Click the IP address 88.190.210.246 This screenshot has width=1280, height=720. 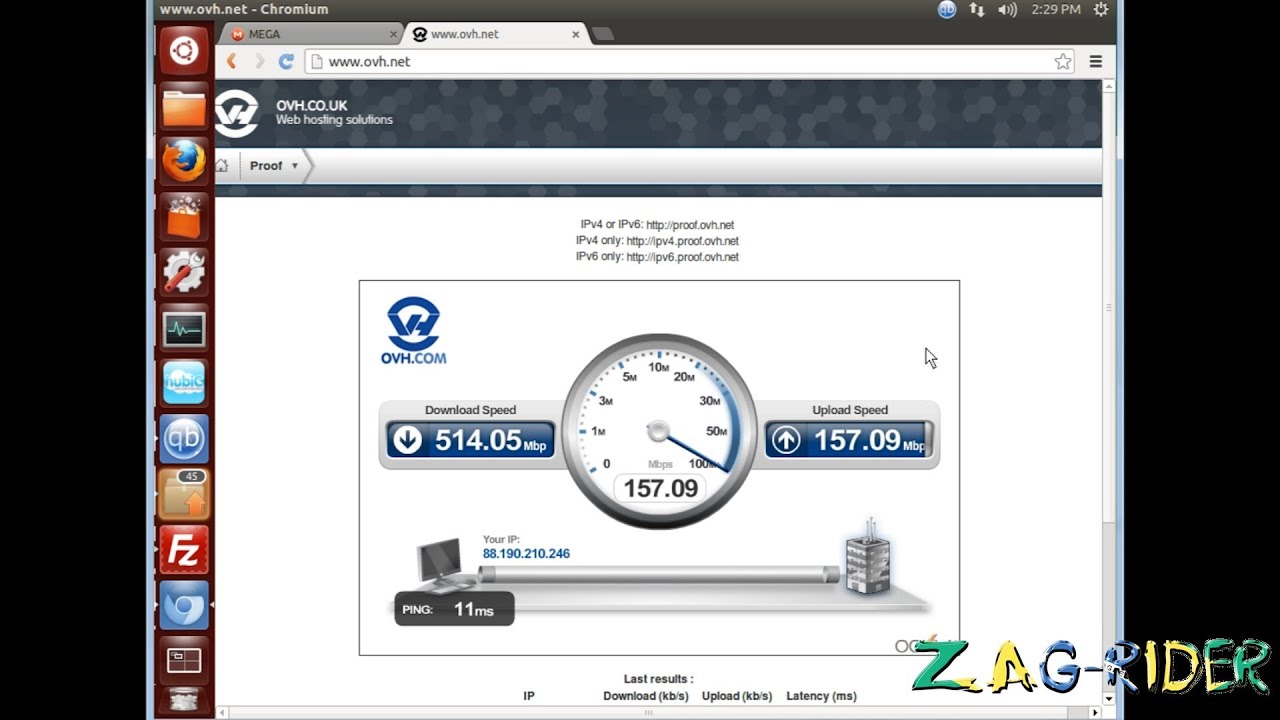[x=526, y=554]
